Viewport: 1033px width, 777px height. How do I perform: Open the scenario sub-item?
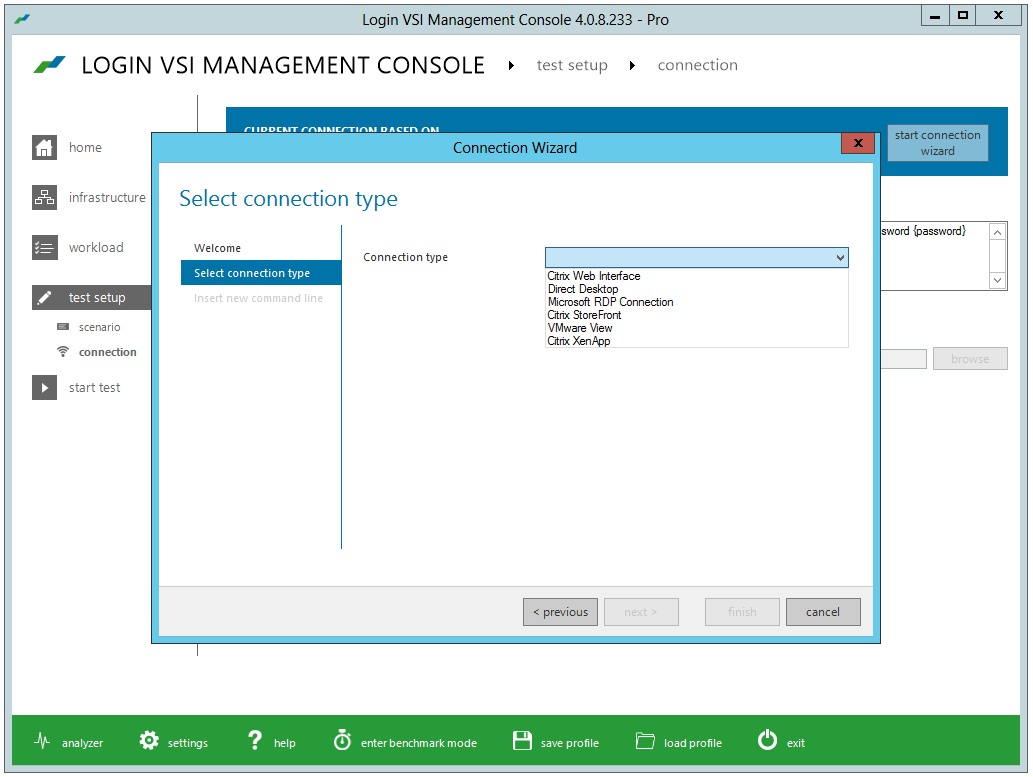[99, 328]
